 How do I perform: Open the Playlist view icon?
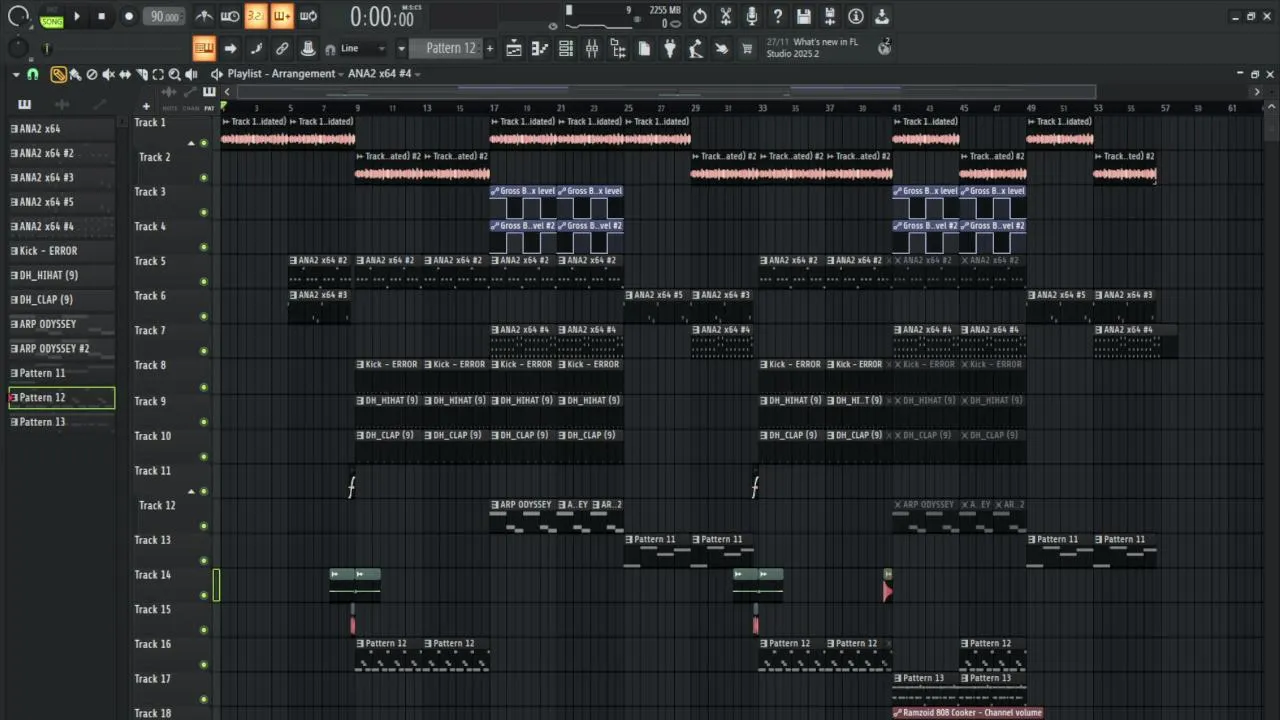[513, 48]
